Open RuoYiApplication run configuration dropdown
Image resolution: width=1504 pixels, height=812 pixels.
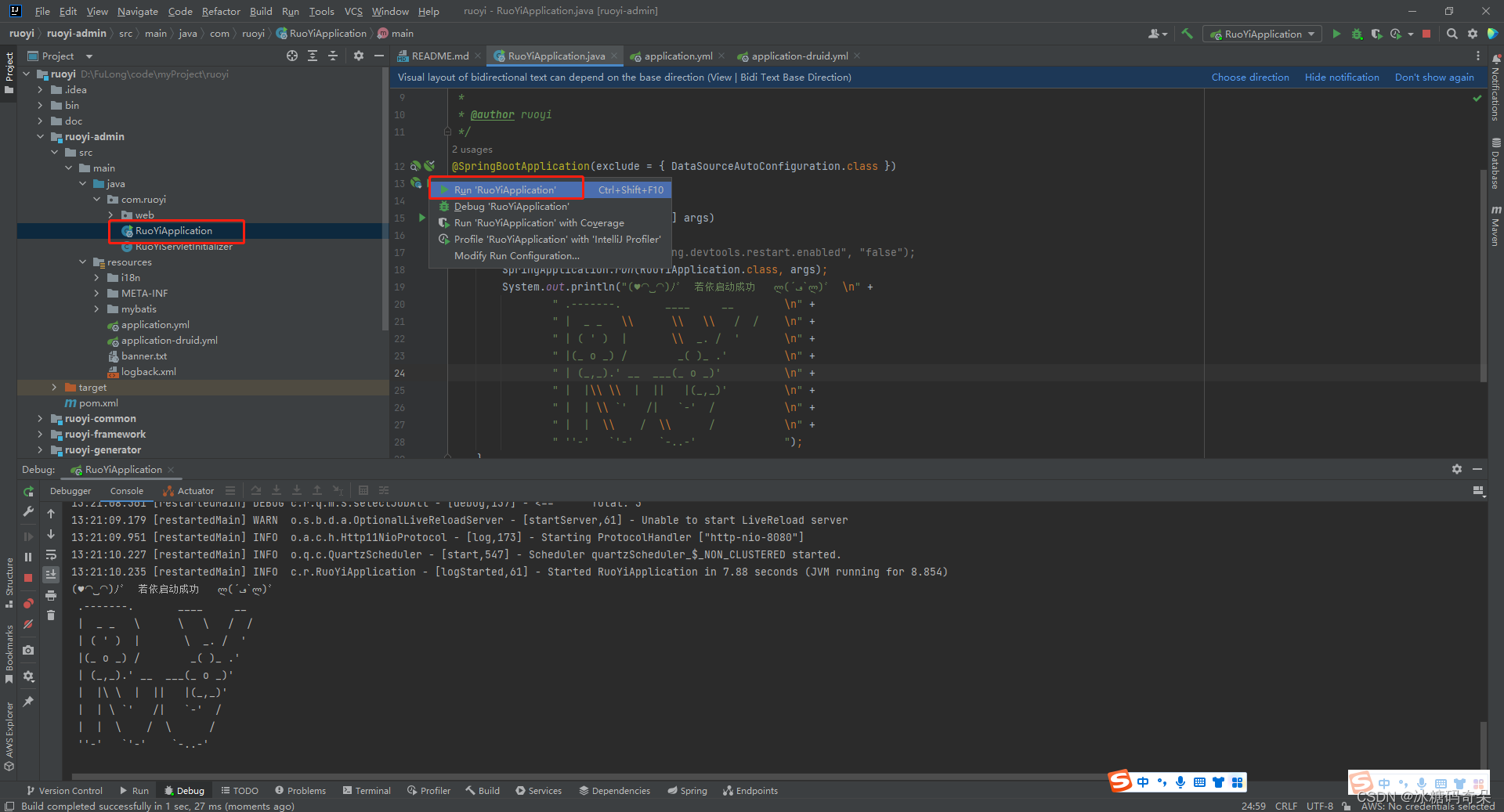coord(1262,34)
